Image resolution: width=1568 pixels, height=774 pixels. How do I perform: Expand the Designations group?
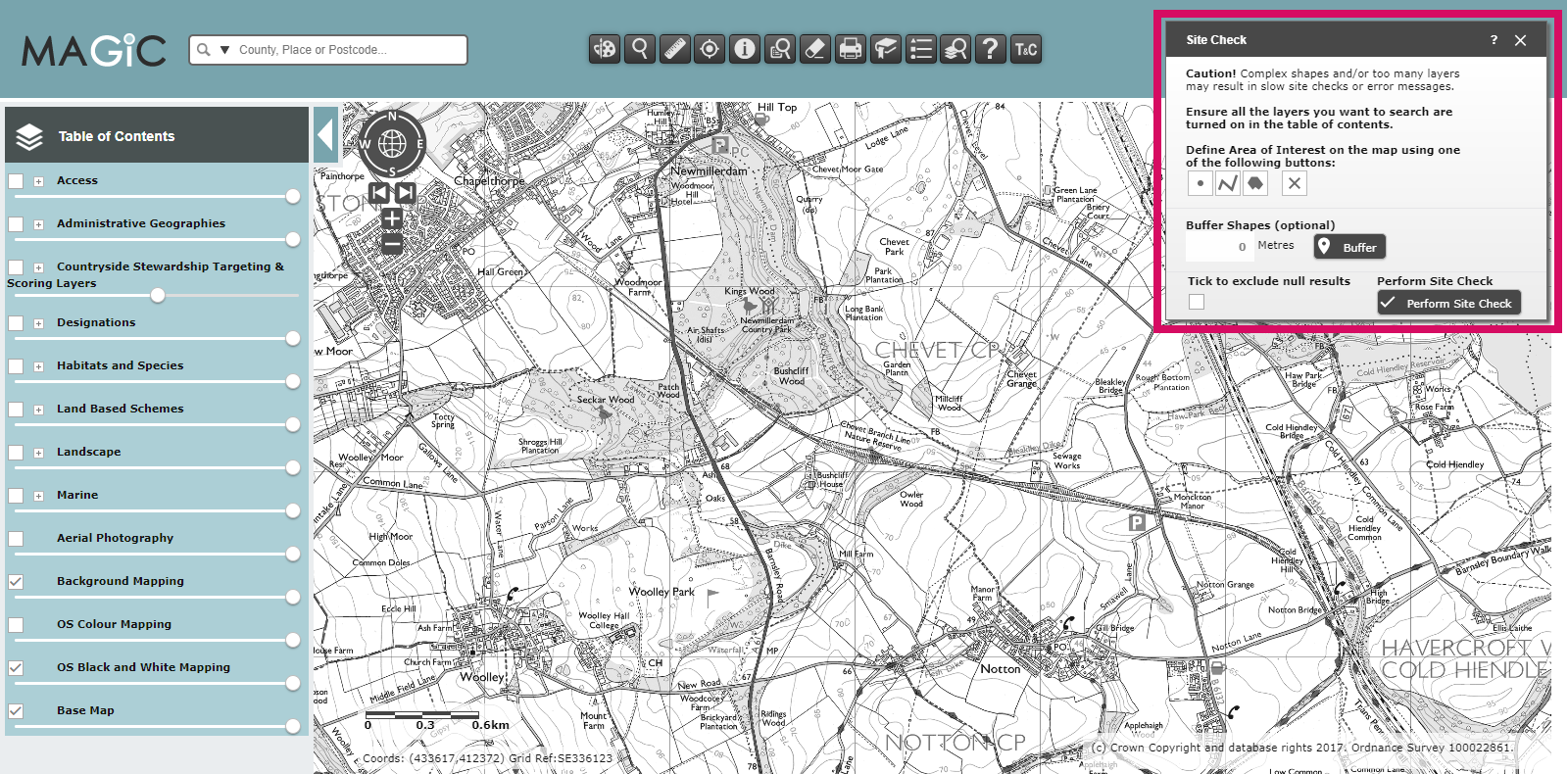point(38,323)
